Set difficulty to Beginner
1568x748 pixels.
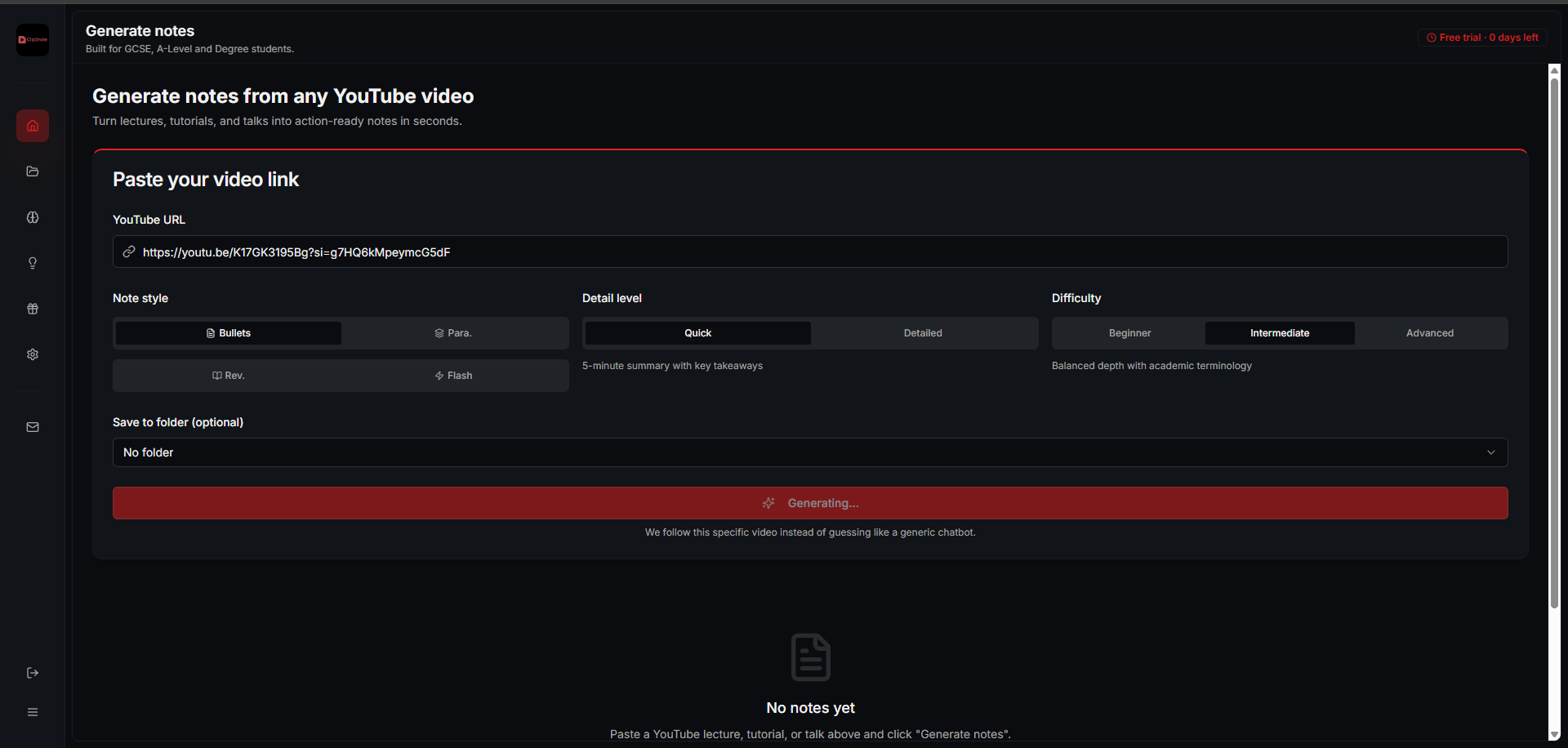pyautogui.click(x=1129, y=333)
